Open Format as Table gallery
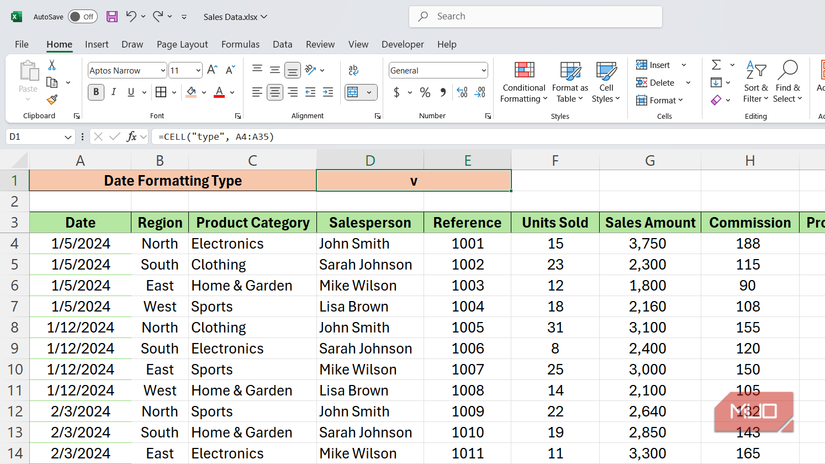Screen dimensions: 825x464 click(x=570, y=82)
